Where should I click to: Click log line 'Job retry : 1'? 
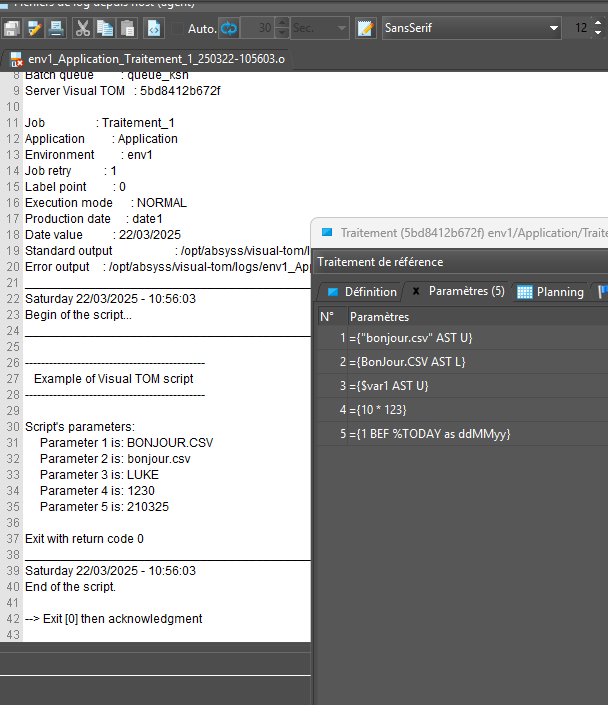[x=71, y=171]
